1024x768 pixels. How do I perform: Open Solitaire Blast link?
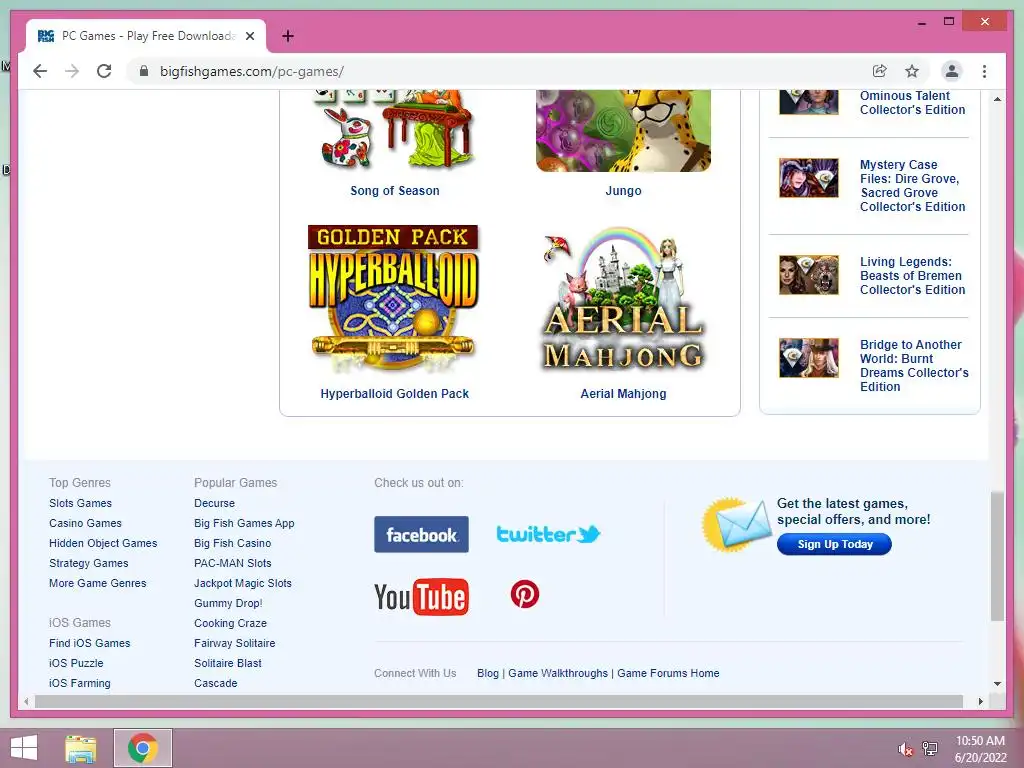click(x=228, y=663)
